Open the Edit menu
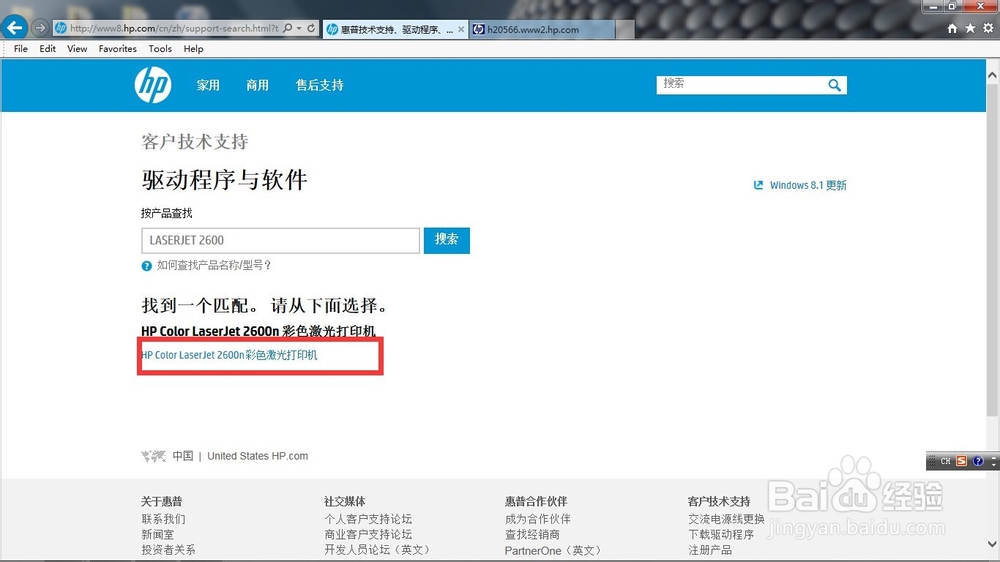This screenshot has width=1000, height=562. click(47, 48)
